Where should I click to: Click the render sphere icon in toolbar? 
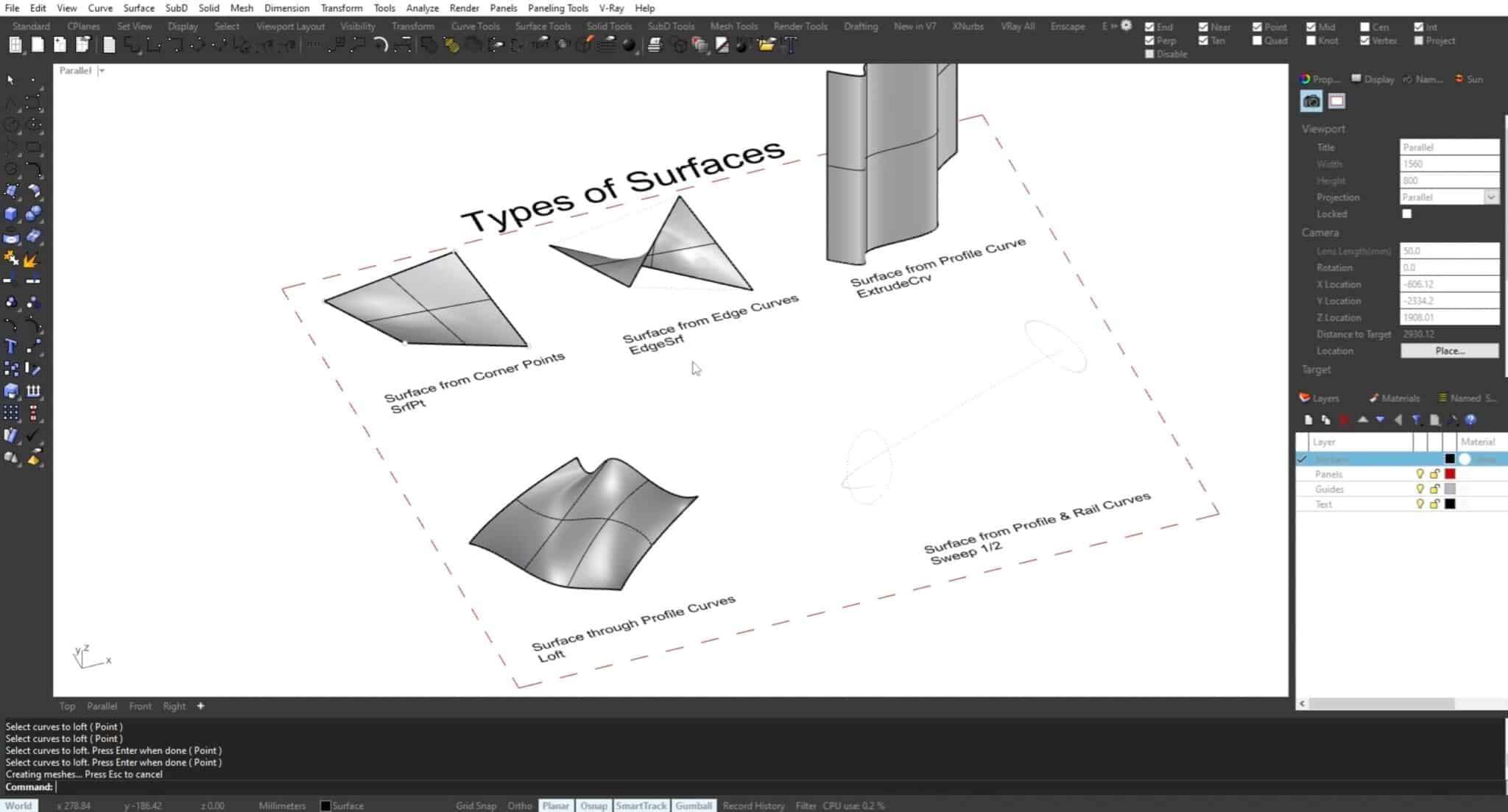[629, 45]
